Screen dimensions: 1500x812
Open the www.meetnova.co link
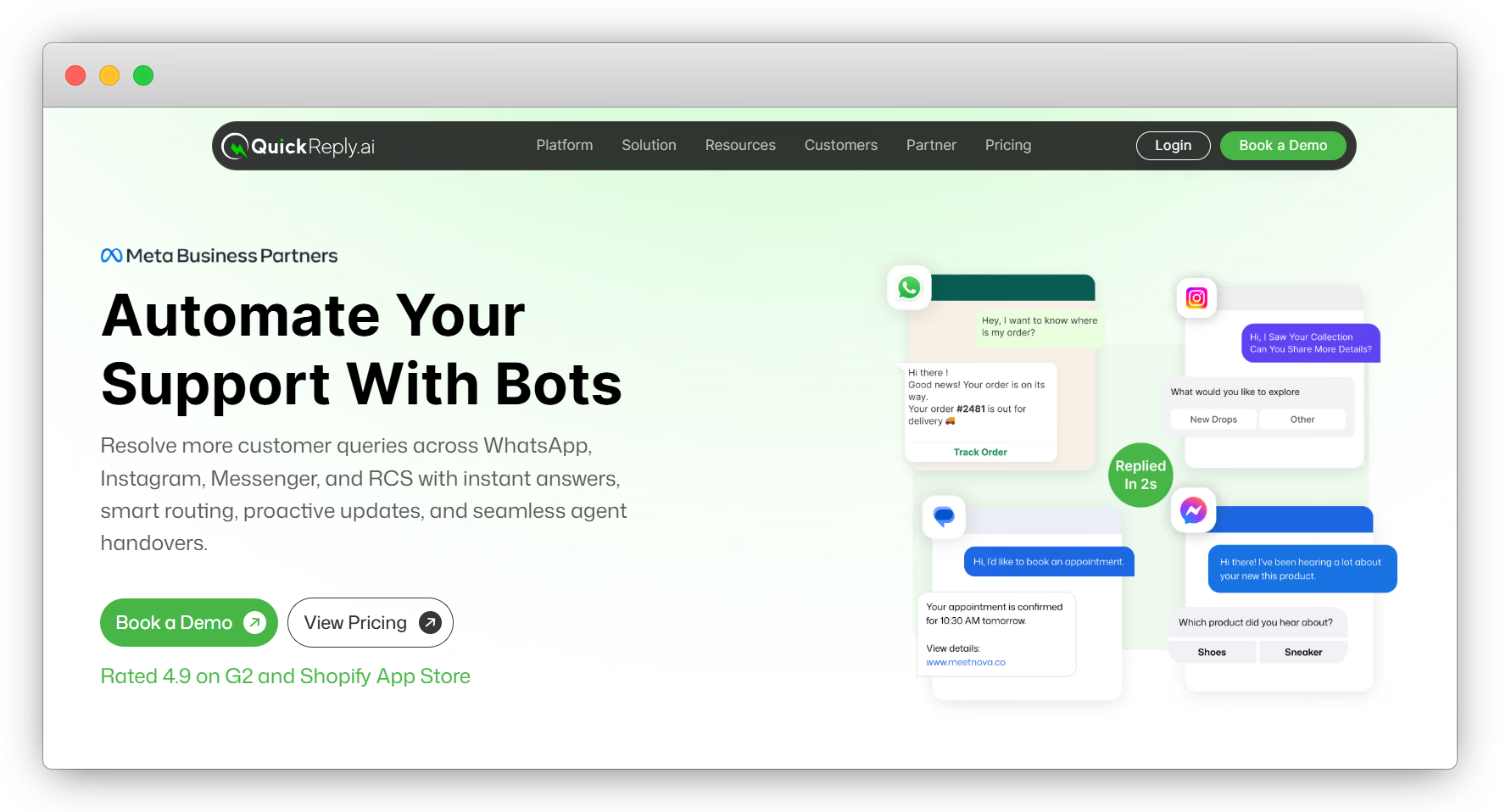[x=966, y=662]
